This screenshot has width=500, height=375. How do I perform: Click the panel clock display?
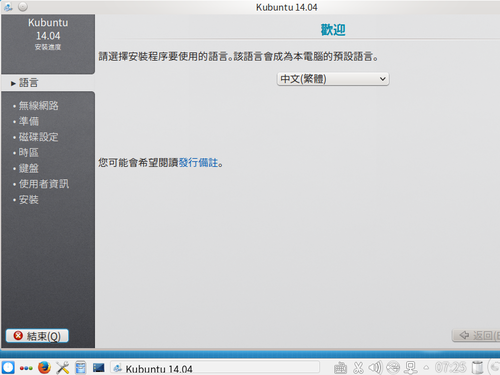click(x=450, y=368)
